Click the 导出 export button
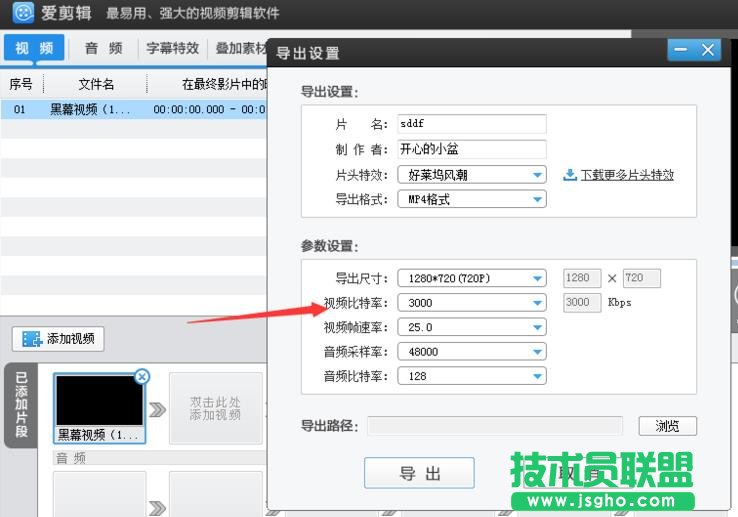The height and width of the screenshot is (517, 738). point(419,473)
